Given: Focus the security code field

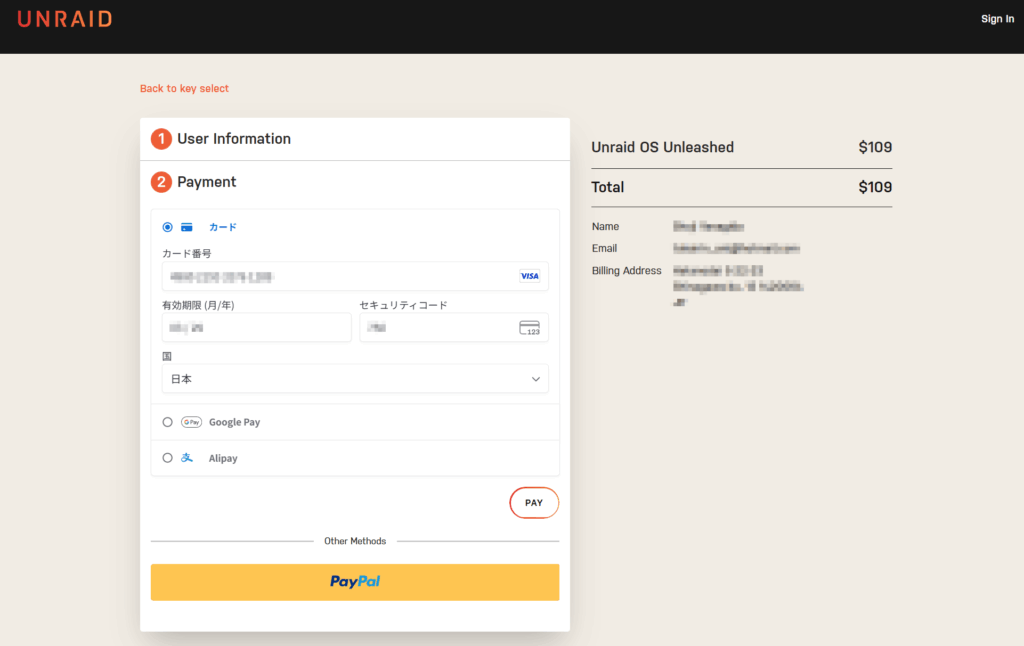Looking at the screenshot, I should pos(453,327).
